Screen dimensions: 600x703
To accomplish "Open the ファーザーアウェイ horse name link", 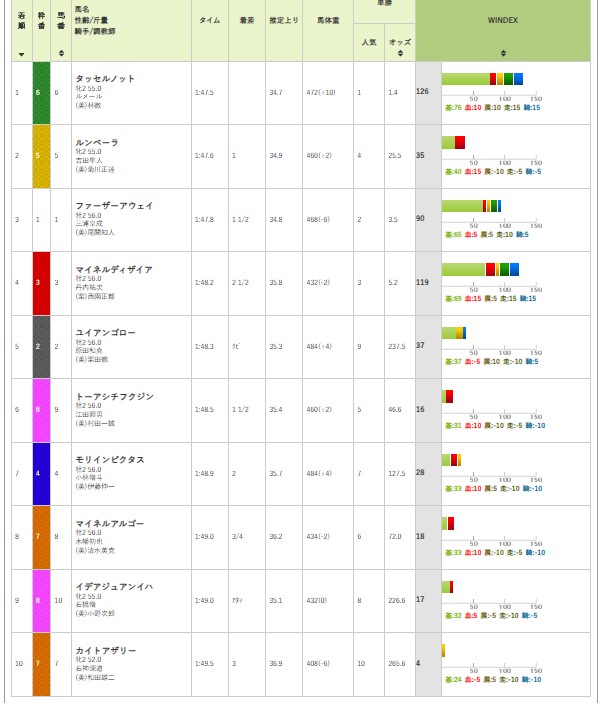I will [114, 205].
